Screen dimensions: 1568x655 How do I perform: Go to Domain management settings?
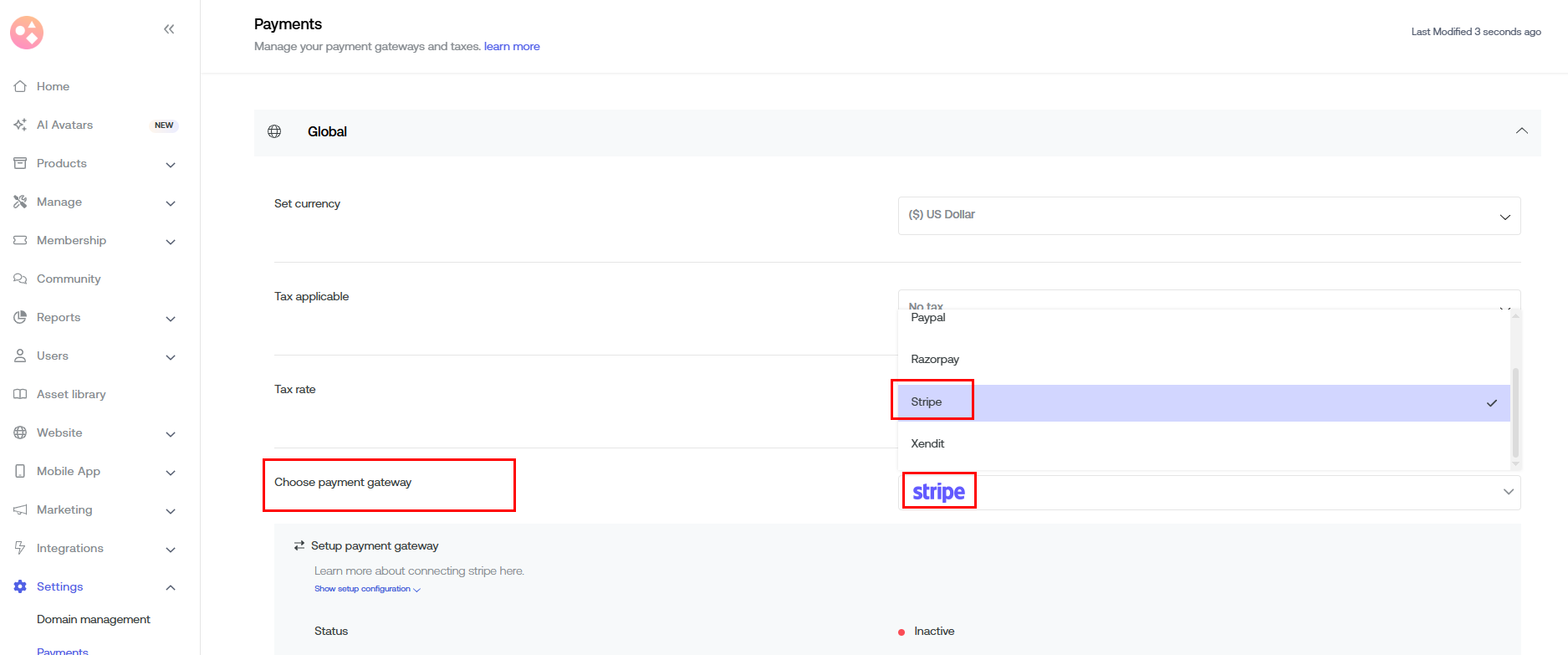(94, 619)
